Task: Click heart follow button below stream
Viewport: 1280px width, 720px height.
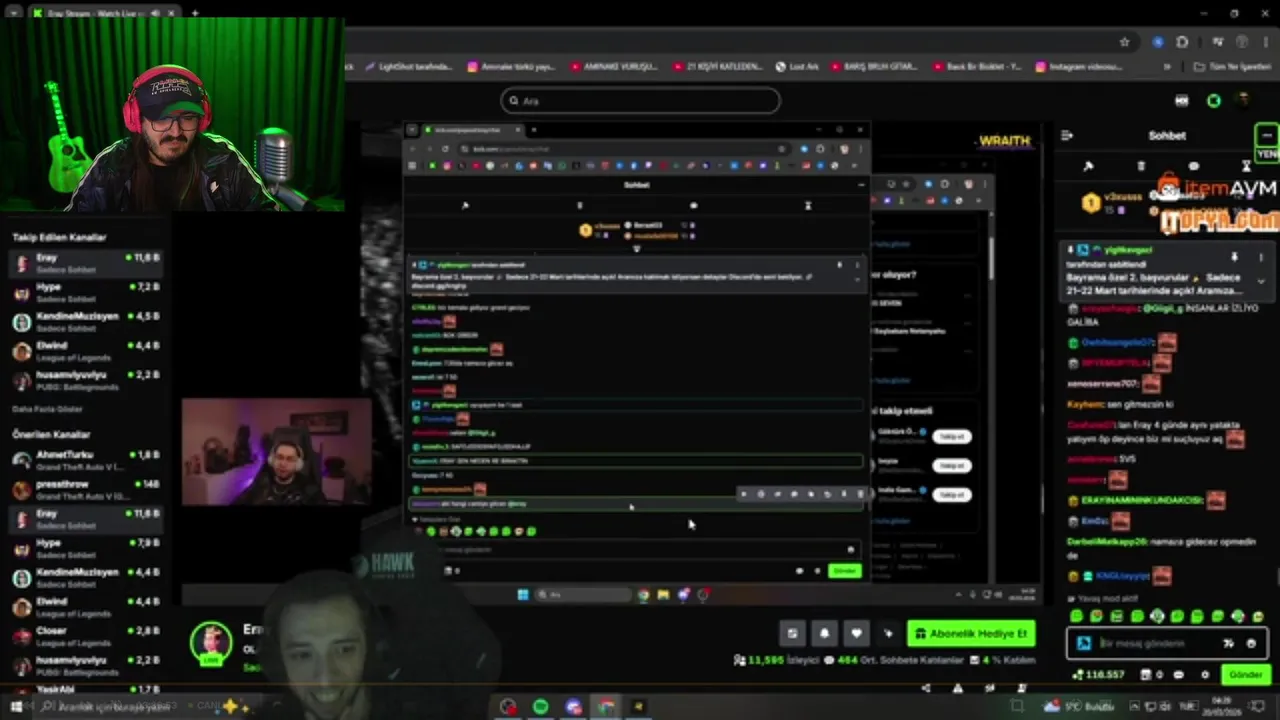Action: point(856,633)
